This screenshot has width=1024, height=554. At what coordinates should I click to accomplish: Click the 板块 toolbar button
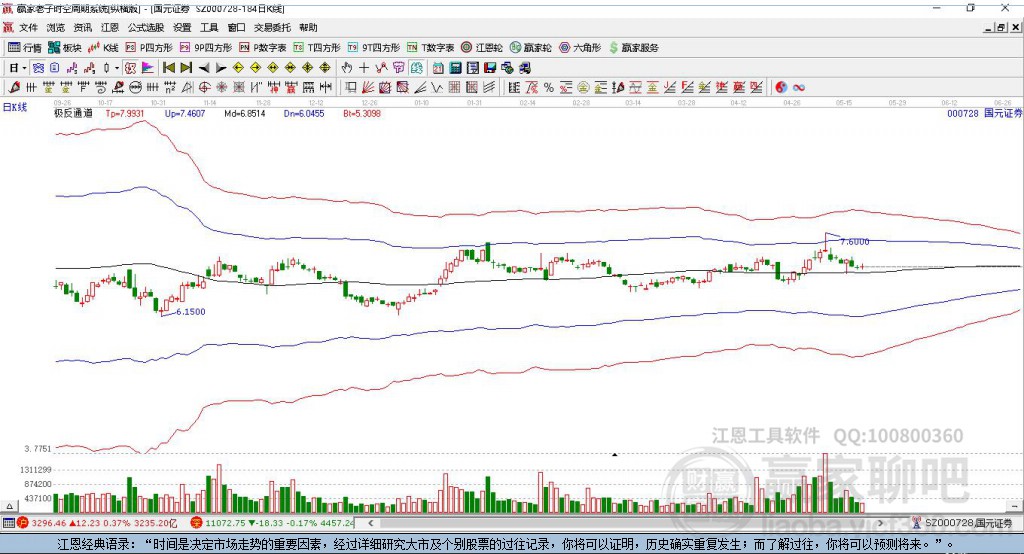(64, 48)
